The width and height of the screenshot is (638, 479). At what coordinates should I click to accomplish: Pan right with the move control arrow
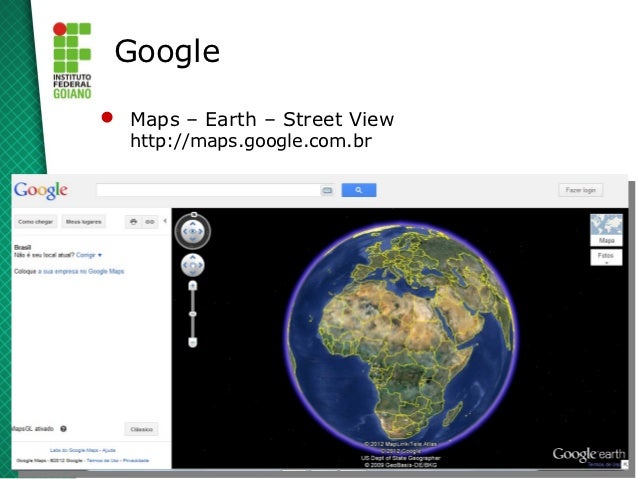[201, 265]
